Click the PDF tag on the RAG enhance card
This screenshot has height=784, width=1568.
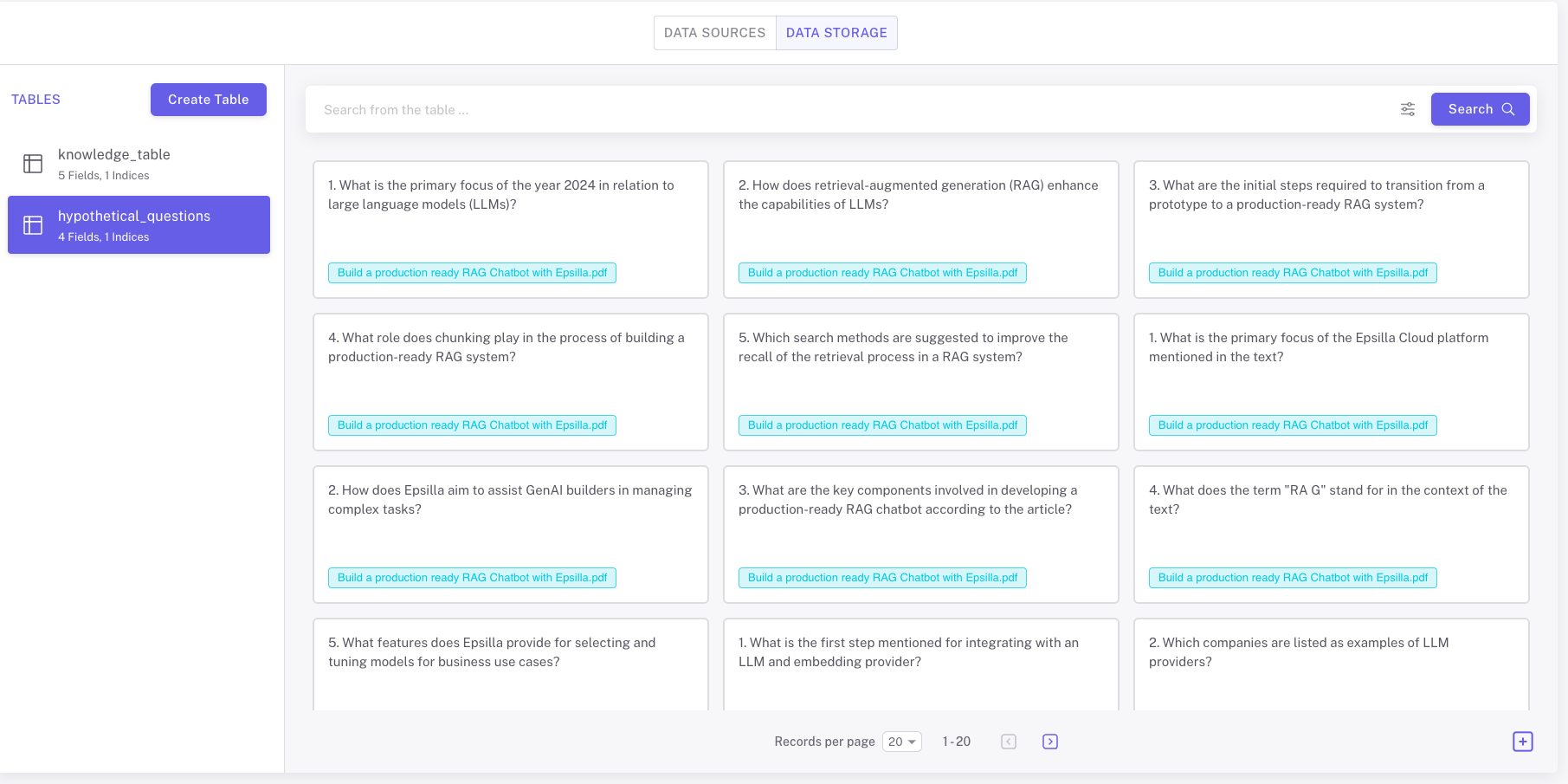(882, 273)
